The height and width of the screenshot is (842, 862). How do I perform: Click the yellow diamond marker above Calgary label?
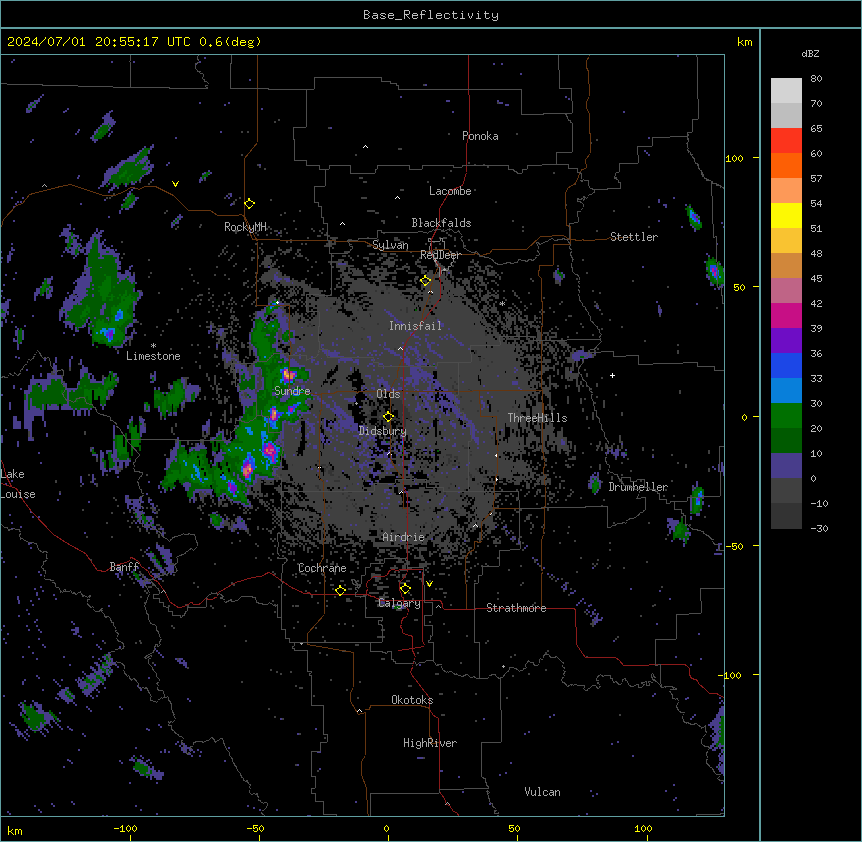coord(405,589)
